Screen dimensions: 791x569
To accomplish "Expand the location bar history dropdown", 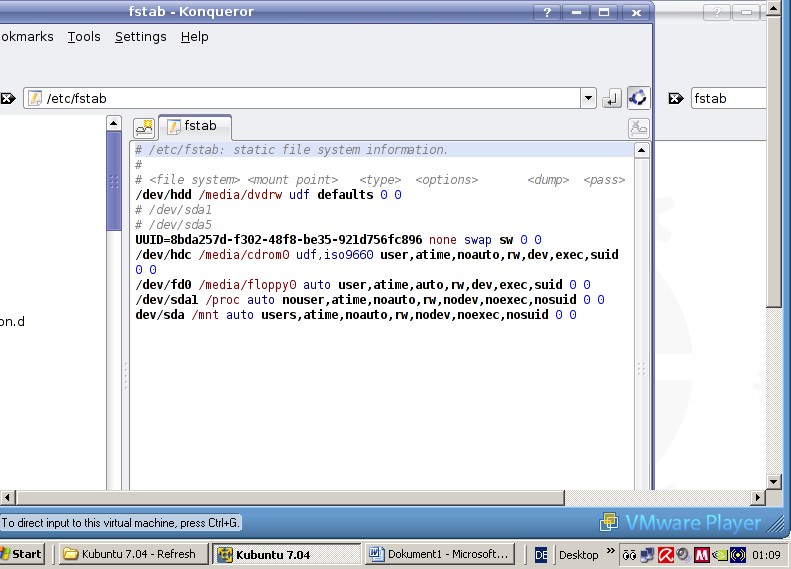I will click(588, 98).
